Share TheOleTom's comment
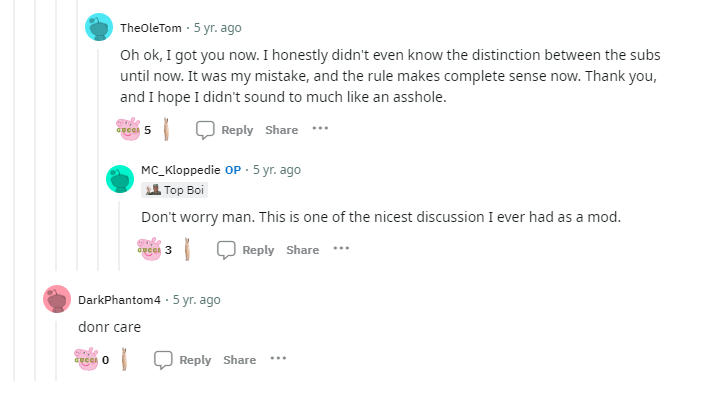Image resolution: width=710 pixels, height=396 pixels. tap(282, 130)
